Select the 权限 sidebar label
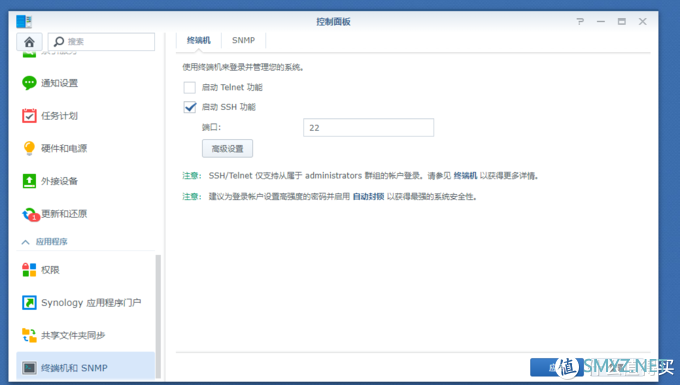Screen dimensions: 680x385 tap(50, 270)
